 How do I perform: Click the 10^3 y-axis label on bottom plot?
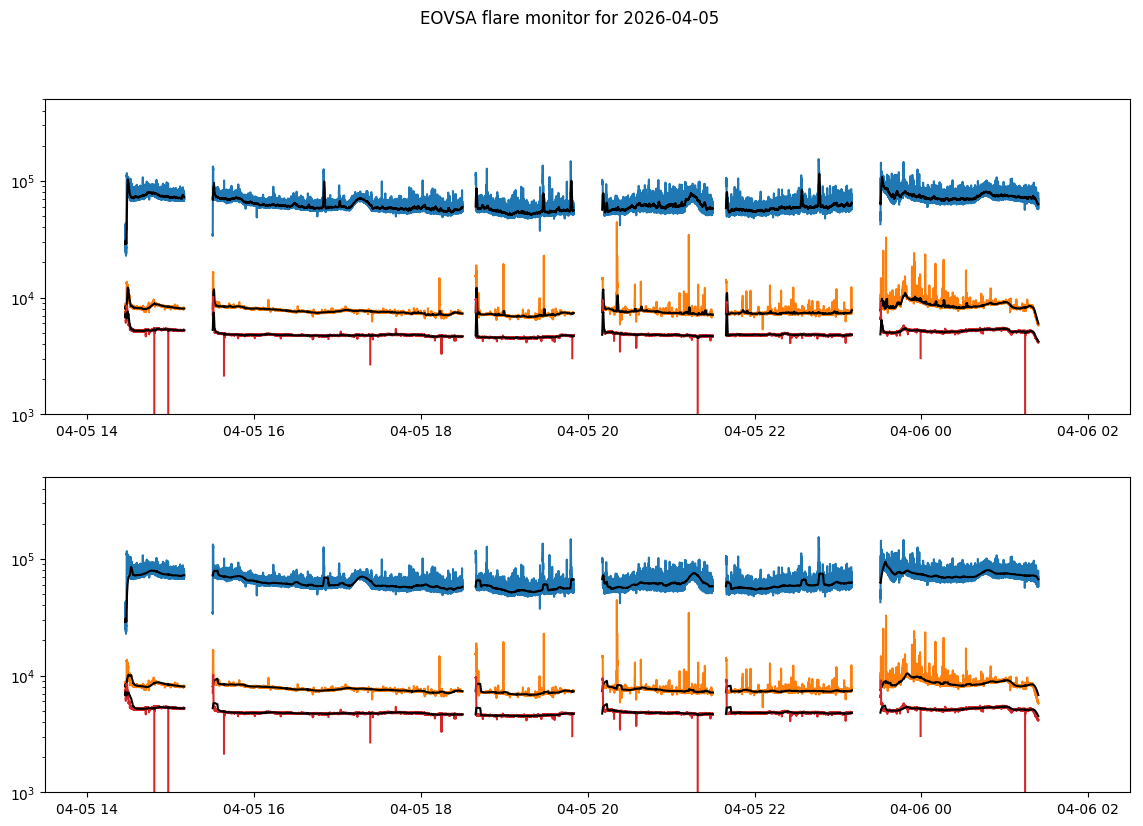pos(26,793)
